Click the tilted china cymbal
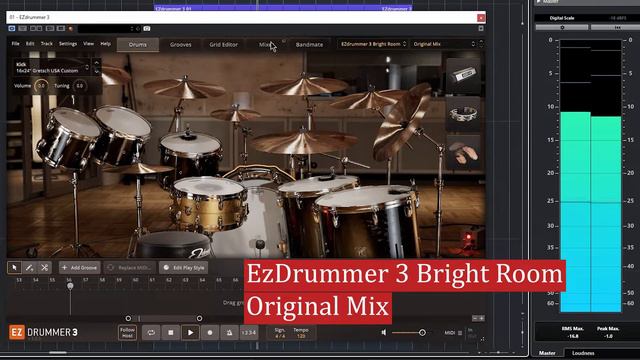This screenshot has width=640, height=360. [x=402, y=122]
